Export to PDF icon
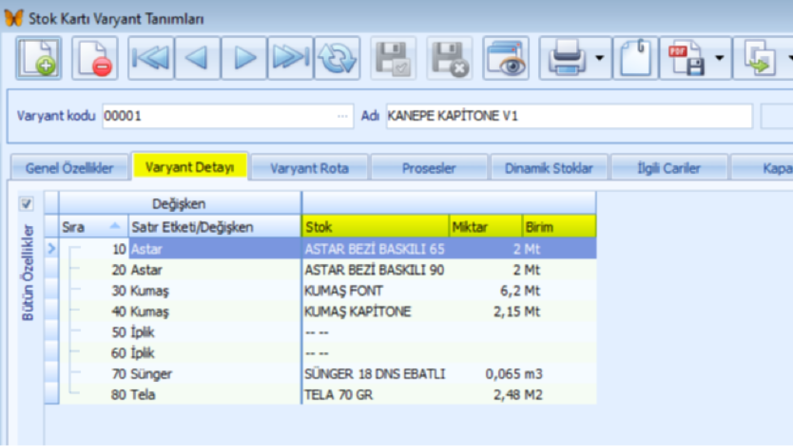 tap(685, 58)
